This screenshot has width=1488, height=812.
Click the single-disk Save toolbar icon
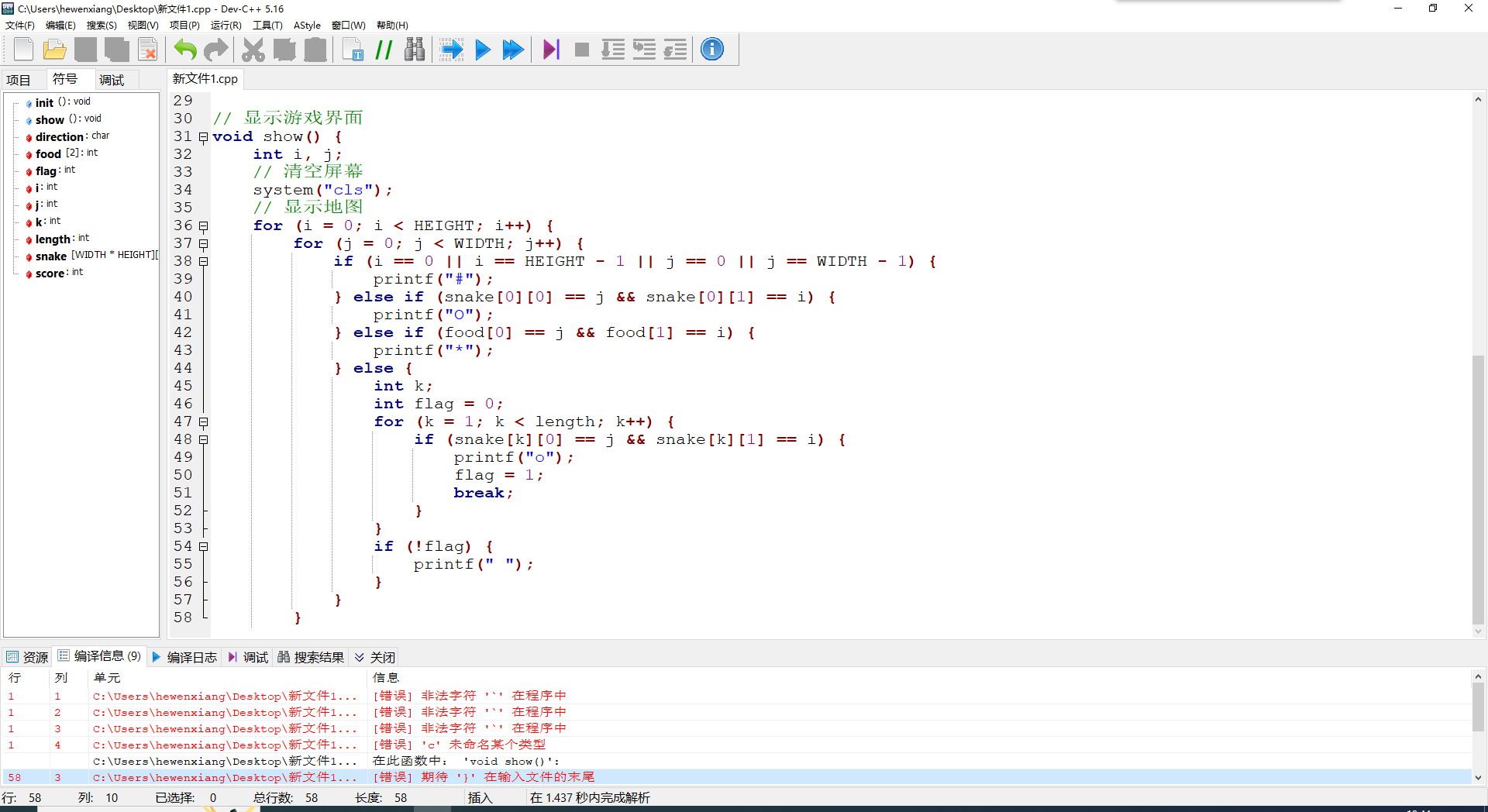tap(85, 50)
